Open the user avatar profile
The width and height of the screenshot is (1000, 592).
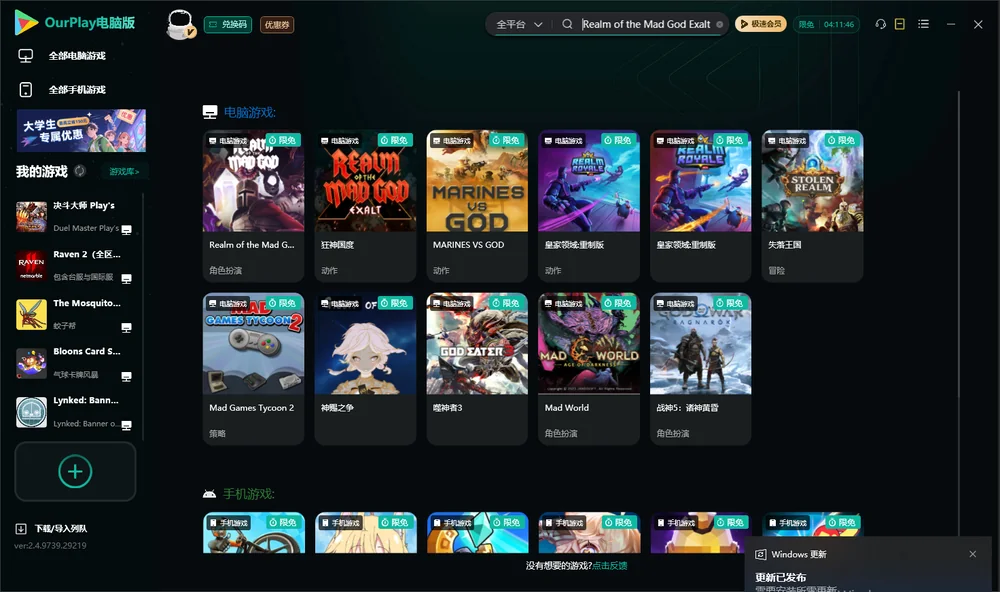coord(180,25)
